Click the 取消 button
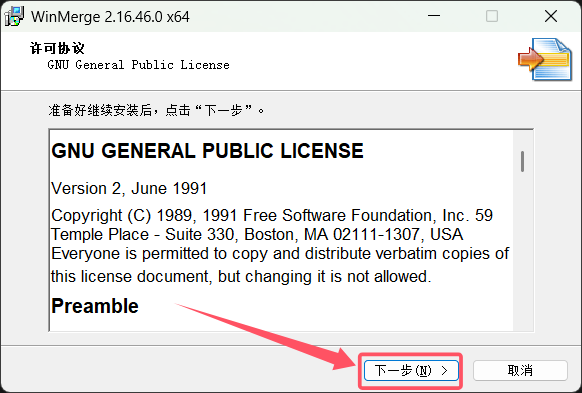This screenshot has width=582, height=393. point(520,370)
